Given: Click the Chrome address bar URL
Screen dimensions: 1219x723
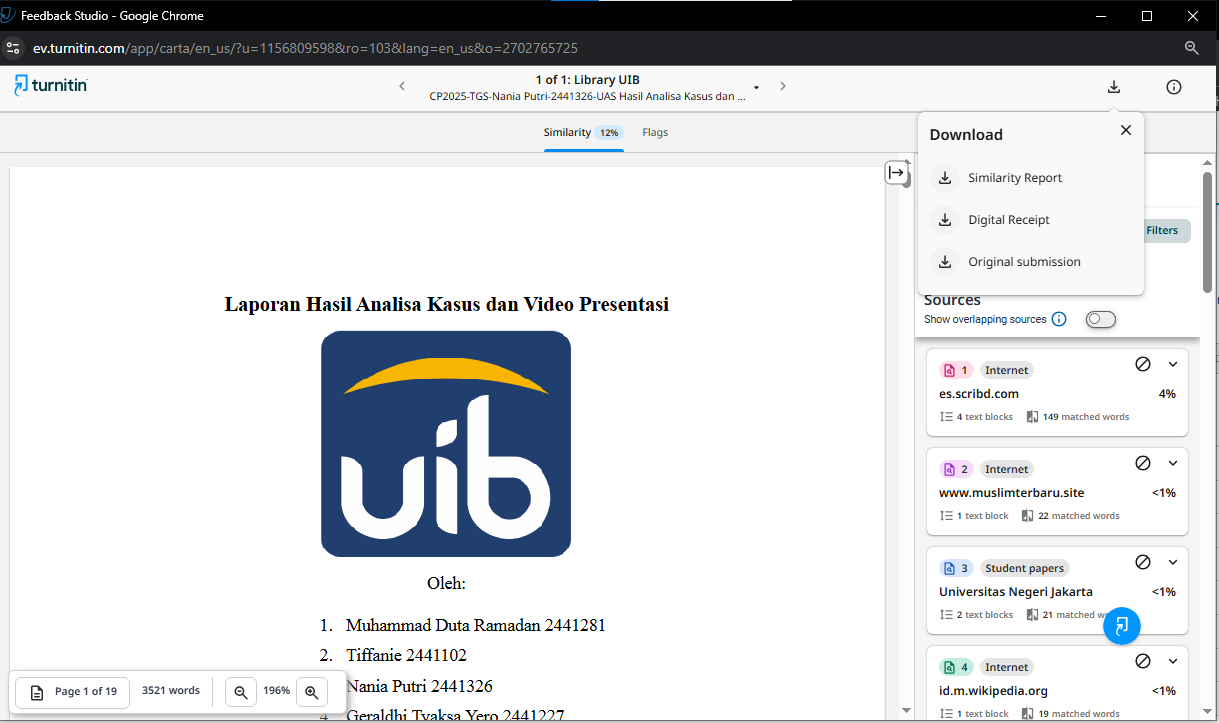Looking at the screenshot, I should click(x=305, y=48).
